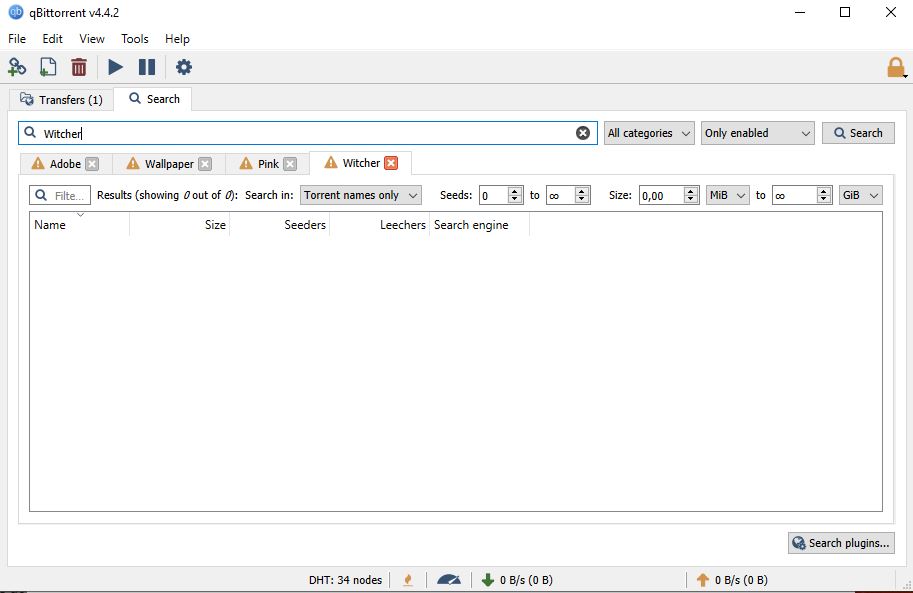
Task: Click the Pause toolbar icon
Action: (147, 67)
